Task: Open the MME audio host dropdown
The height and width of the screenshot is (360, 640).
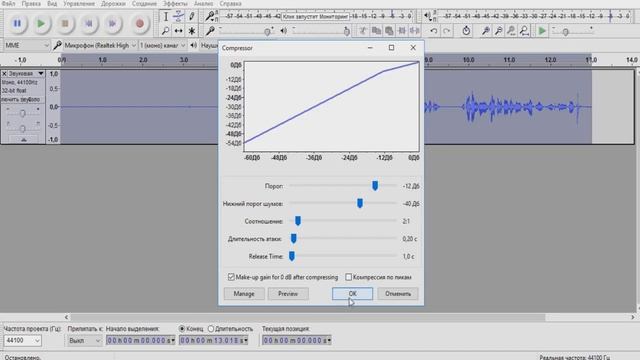Action: coord(27,45)
